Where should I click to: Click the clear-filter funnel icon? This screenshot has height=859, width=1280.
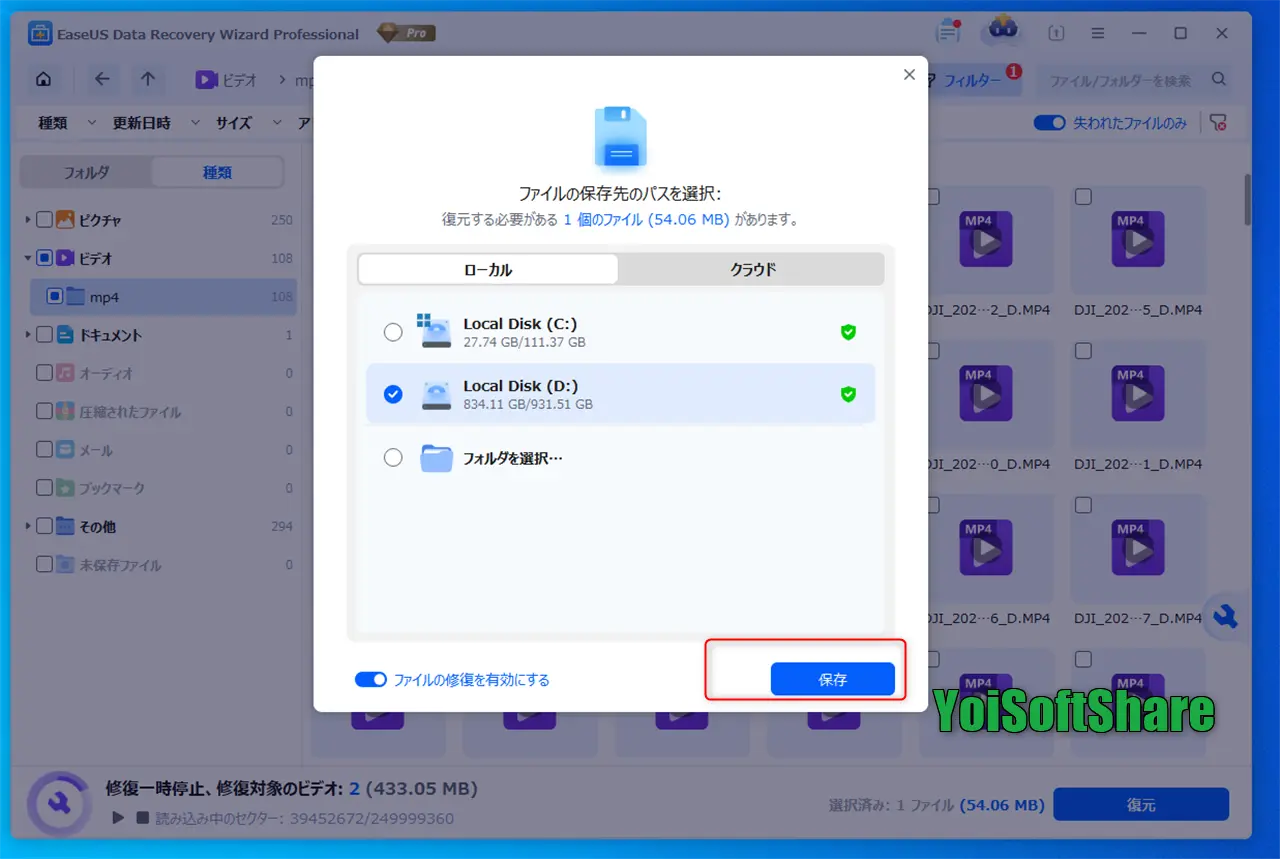pos(1217,123)
